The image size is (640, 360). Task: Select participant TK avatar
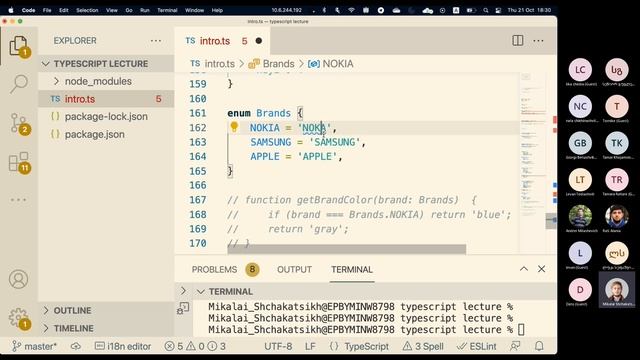click(617, 143)
